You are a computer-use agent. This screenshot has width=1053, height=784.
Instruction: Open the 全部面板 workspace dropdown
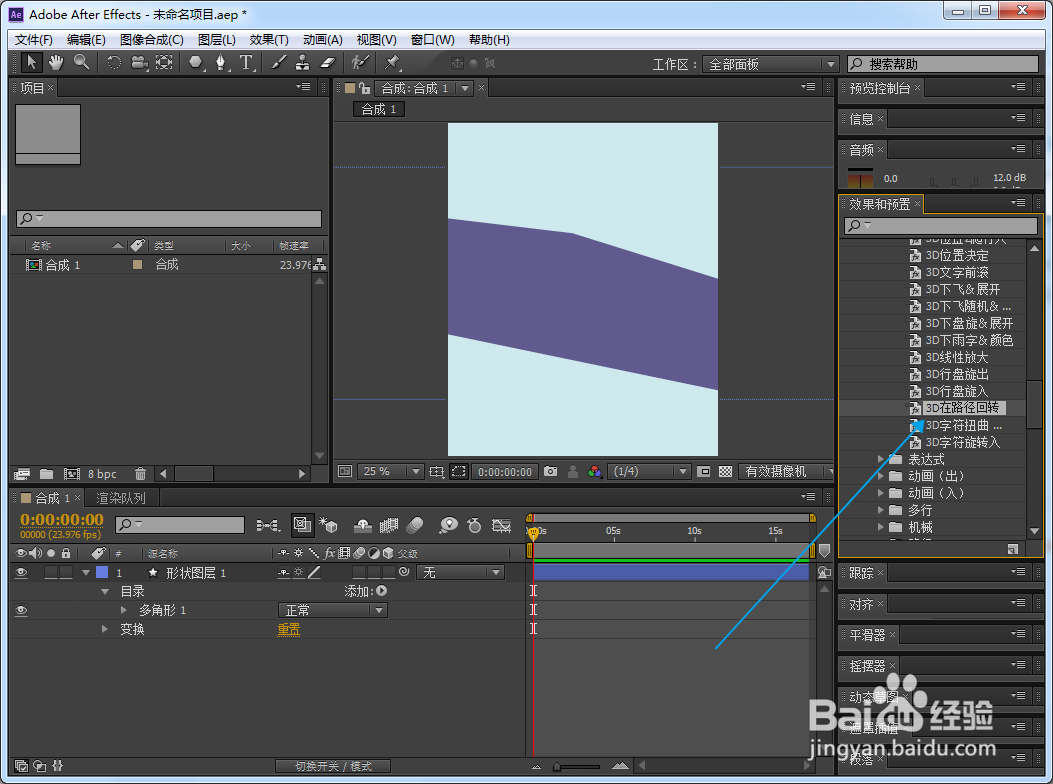pos(771,64)
